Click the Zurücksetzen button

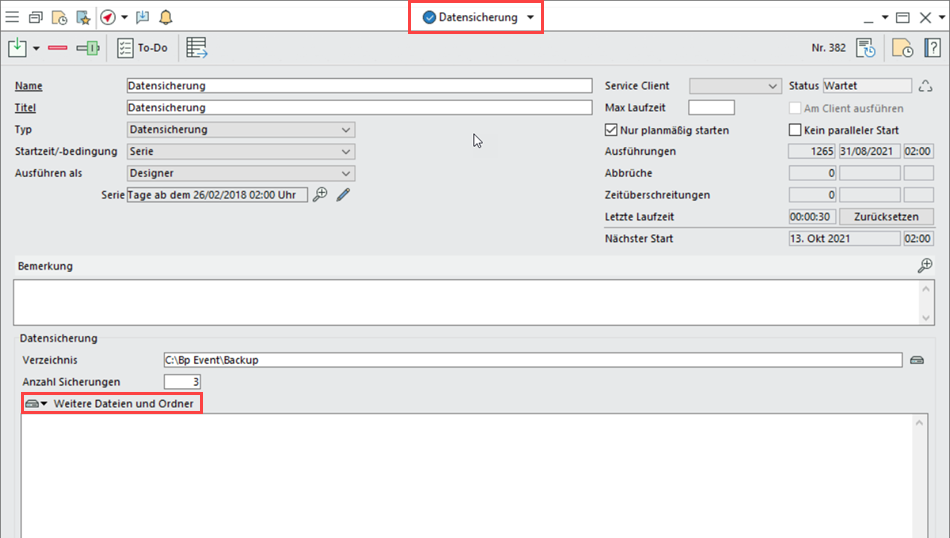(x=886, y=217)
